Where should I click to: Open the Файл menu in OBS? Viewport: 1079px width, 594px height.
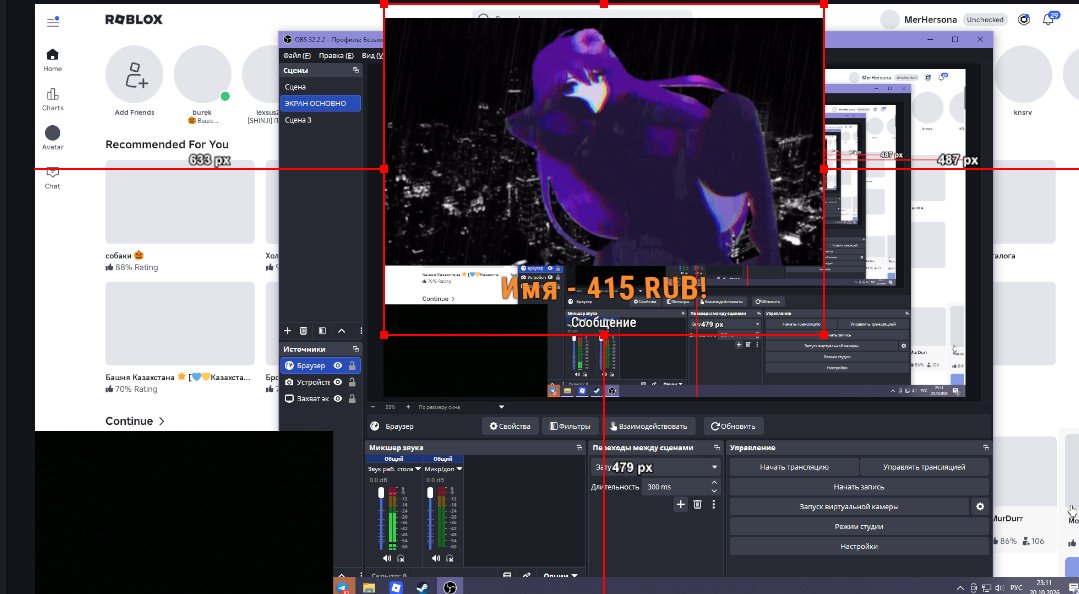pyautogui.click(x=297, y=55)
